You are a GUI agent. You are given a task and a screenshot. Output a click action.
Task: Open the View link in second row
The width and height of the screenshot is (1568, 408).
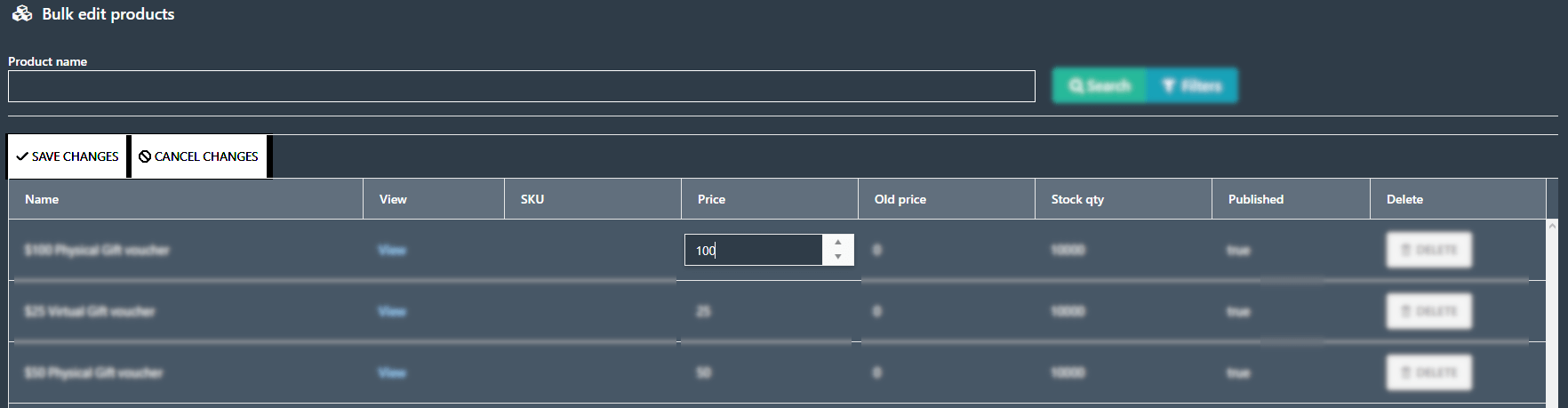pos(392,311)
